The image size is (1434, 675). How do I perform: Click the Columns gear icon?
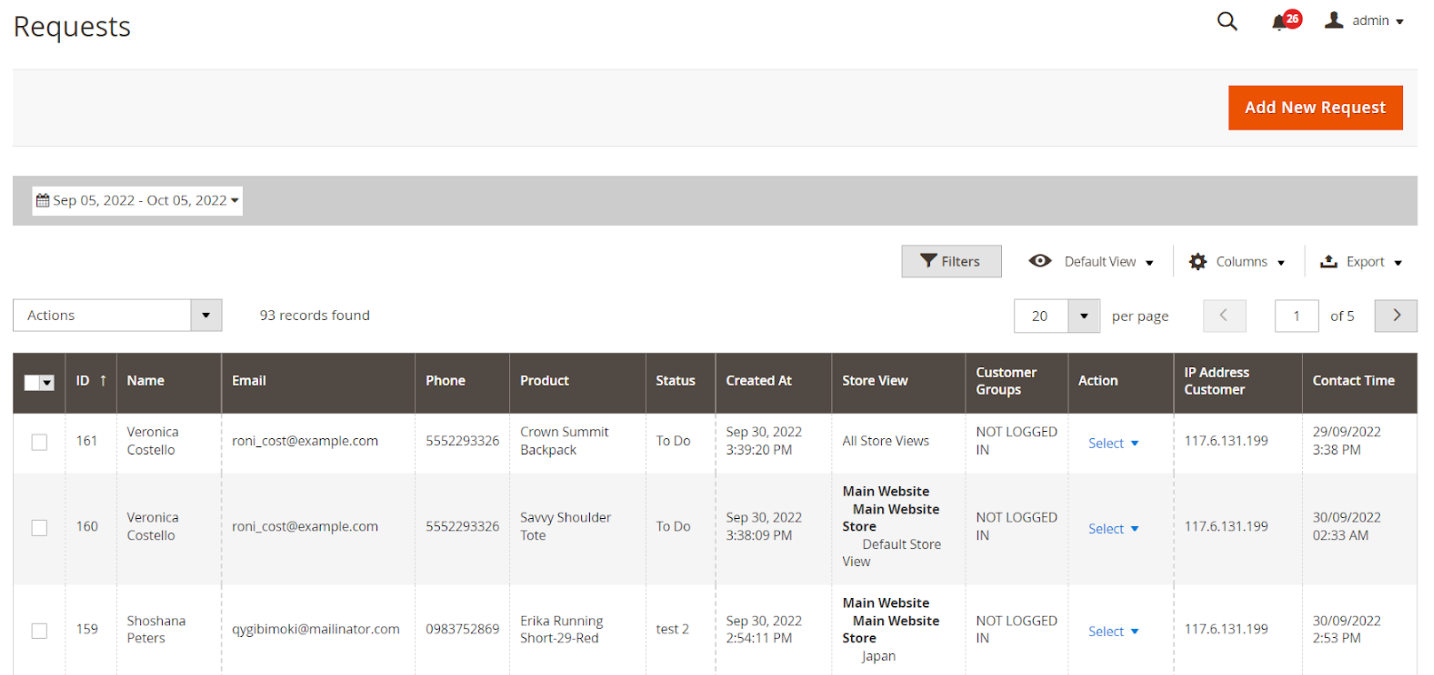pos(1197,261)
